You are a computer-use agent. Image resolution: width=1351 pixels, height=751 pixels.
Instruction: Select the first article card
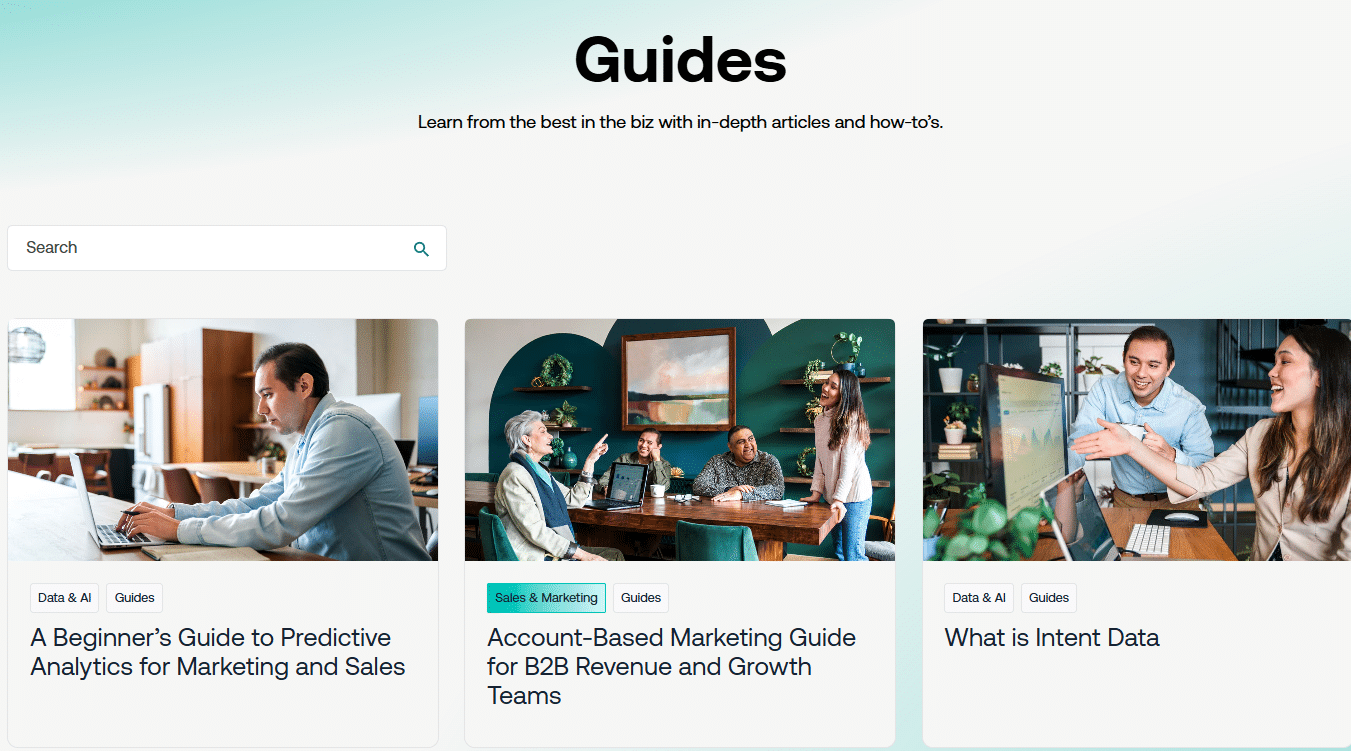coord(222,530)
